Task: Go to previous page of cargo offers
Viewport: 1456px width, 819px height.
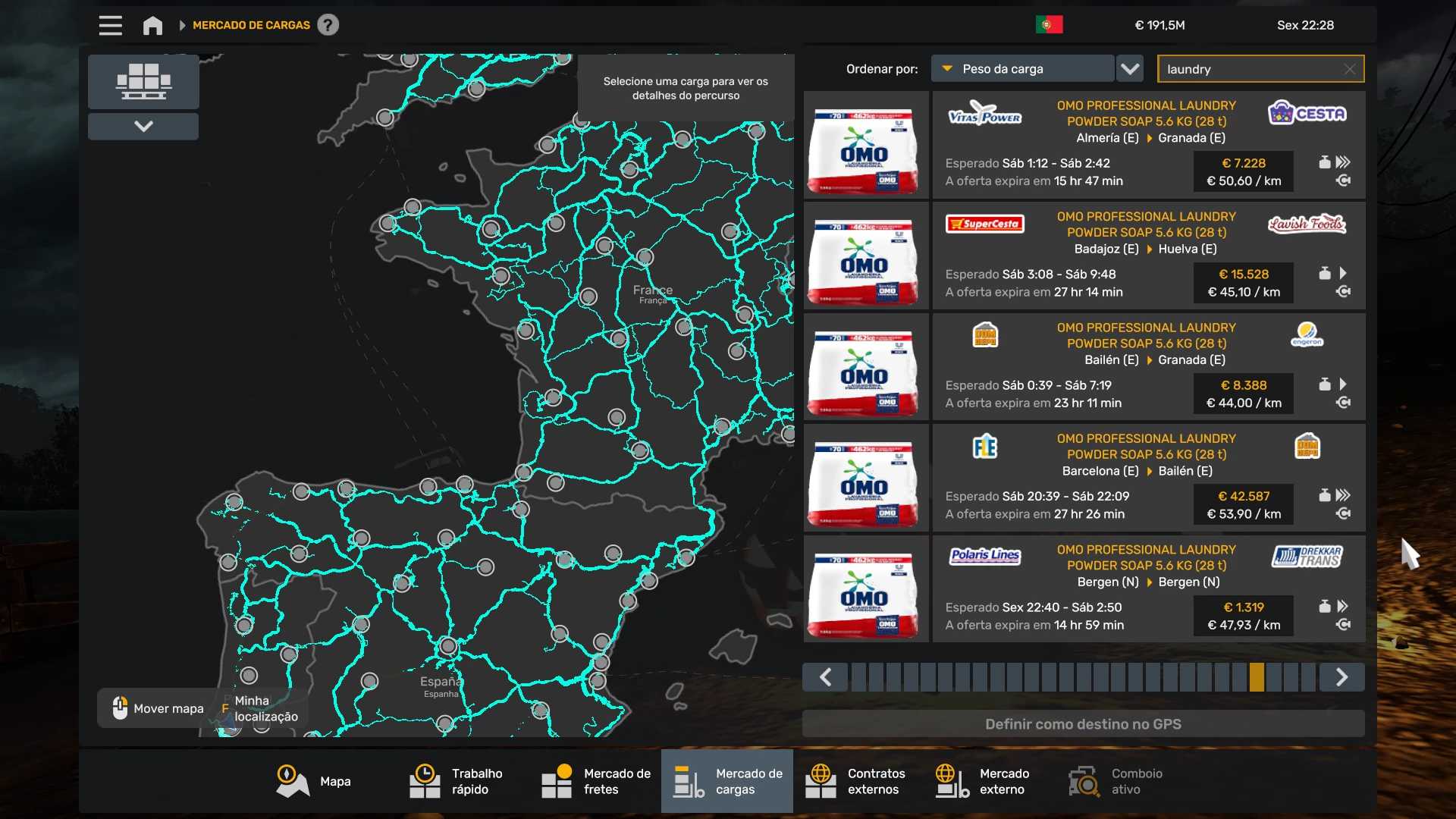Action: point(825,677)
